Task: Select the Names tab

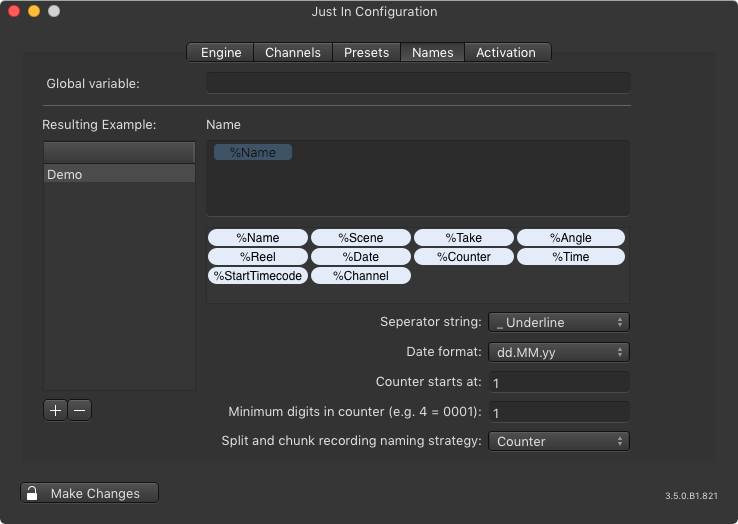Action: [x=433, y=52]
